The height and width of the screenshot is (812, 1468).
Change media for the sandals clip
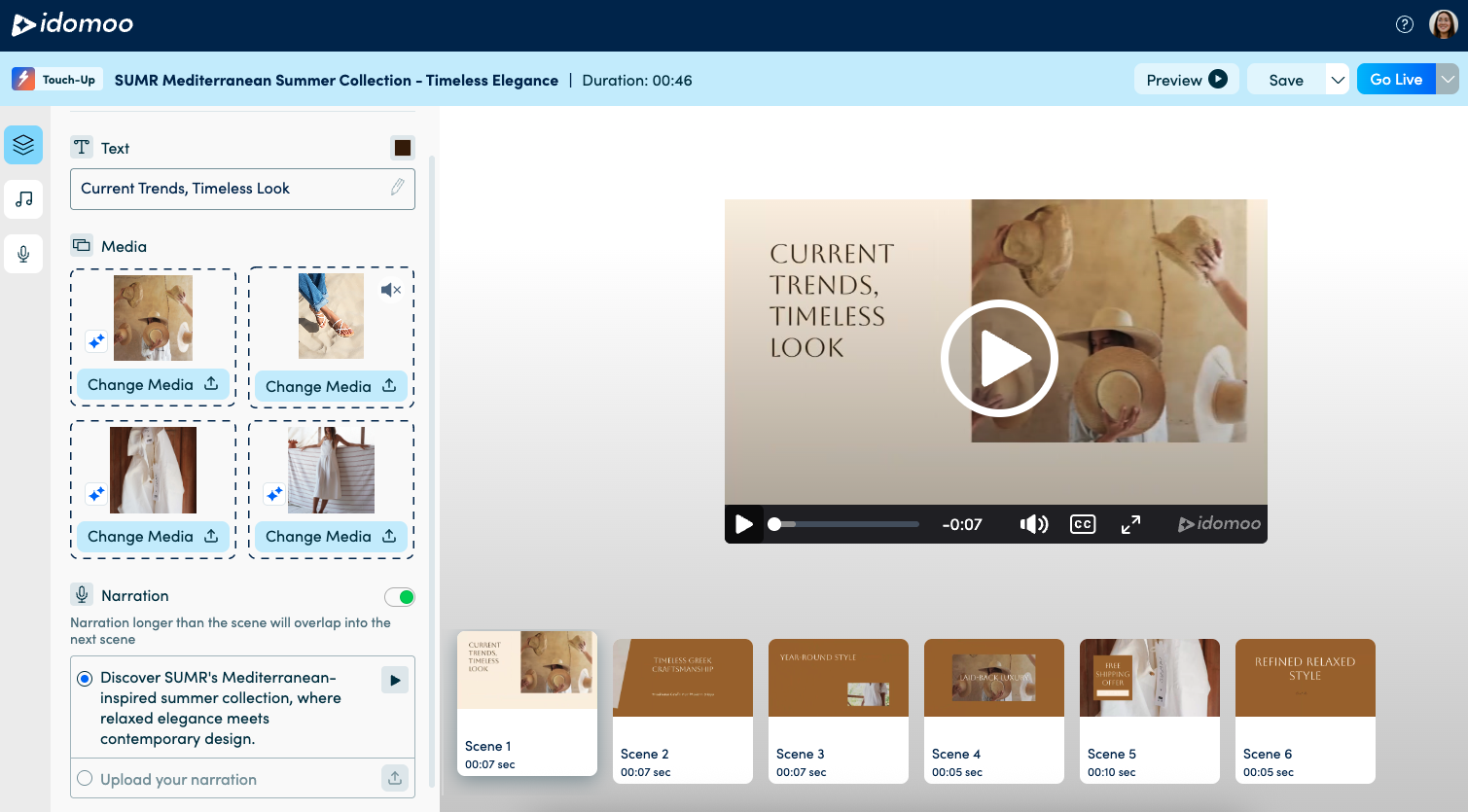pos(331,386)
